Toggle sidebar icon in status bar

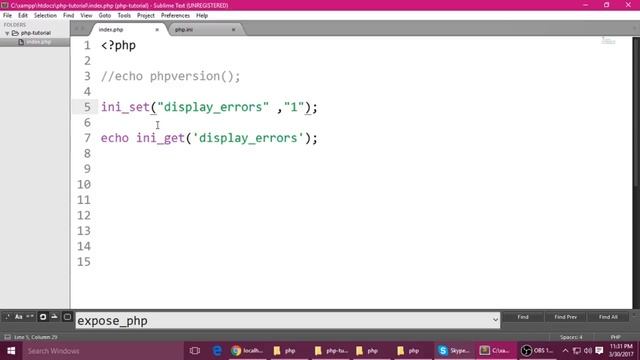[7, 337]
